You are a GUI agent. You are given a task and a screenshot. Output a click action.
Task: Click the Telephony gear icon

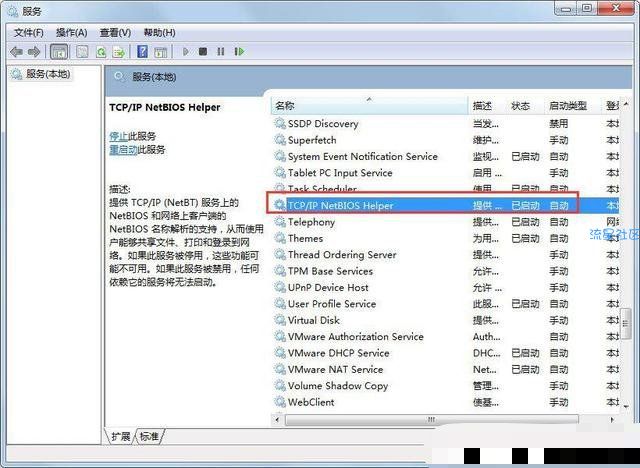pos(280,222)
